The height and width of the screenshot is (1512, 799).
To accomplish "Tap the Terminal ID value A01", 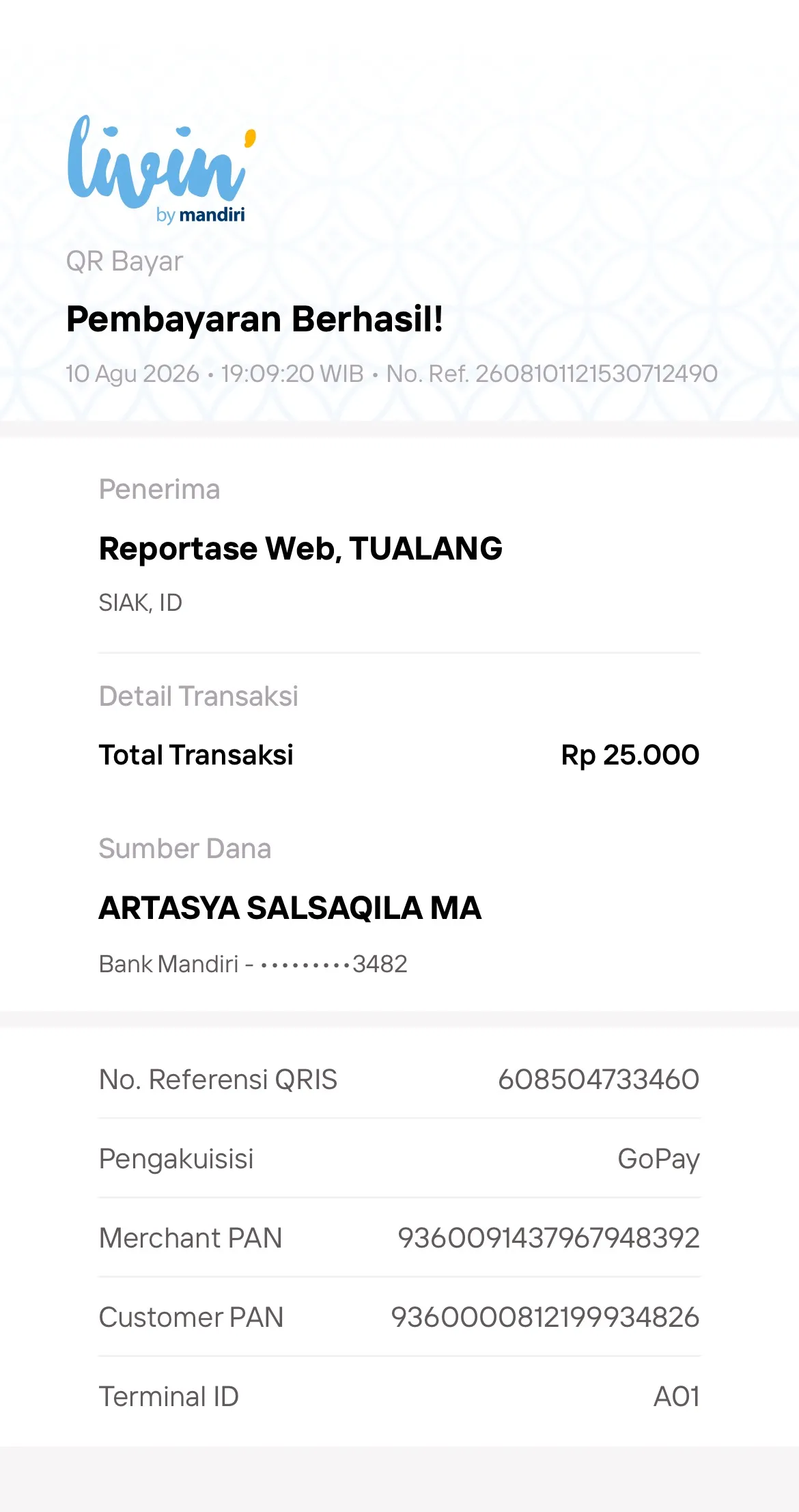I will tap(677, 1397).
